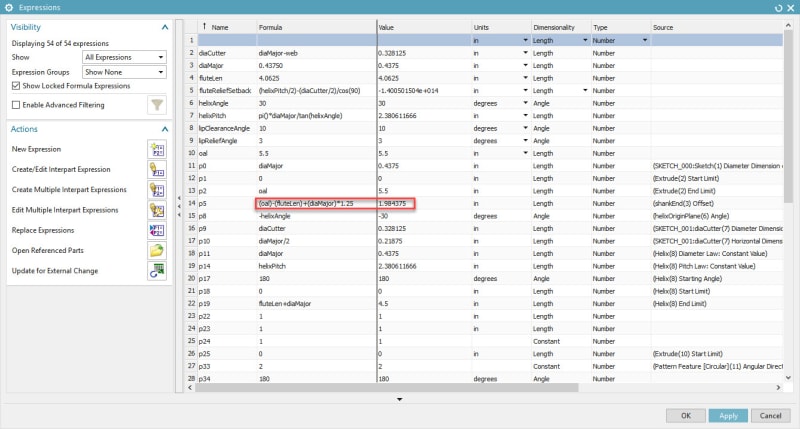Open Units dropdown for oal row

[x=526, y=153]
